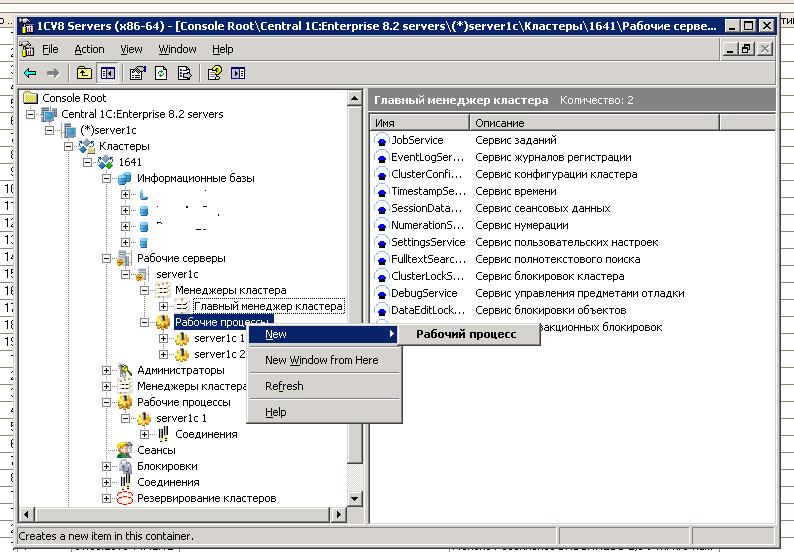Click the Резервирование кластеров red icon
The height and width of the screenshot is (552, 794).
(125, 498)
